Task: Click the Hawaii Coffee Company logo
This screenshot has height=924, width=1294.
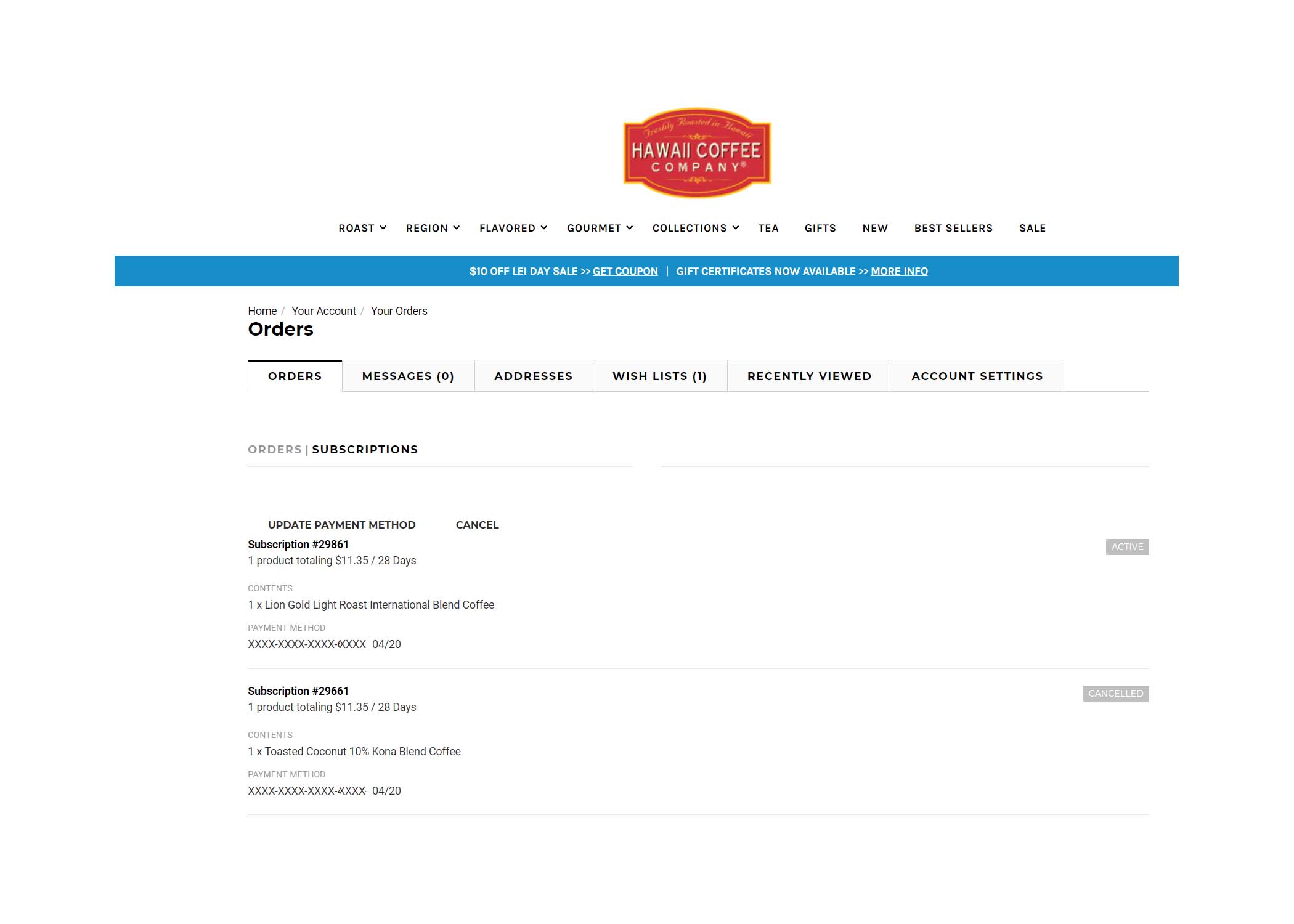Action: pyautogui.click(x=697, y=153)
